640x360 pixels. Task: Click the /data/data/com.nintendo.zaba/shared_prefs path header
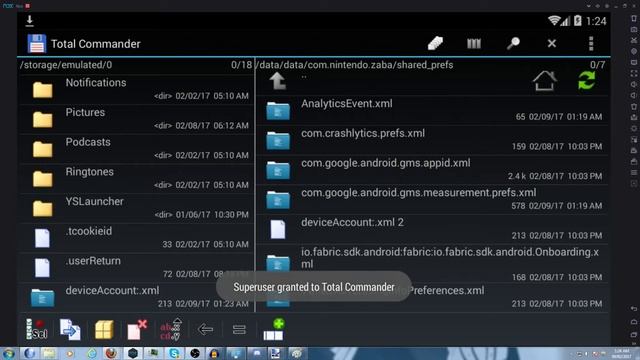[354, 65]
